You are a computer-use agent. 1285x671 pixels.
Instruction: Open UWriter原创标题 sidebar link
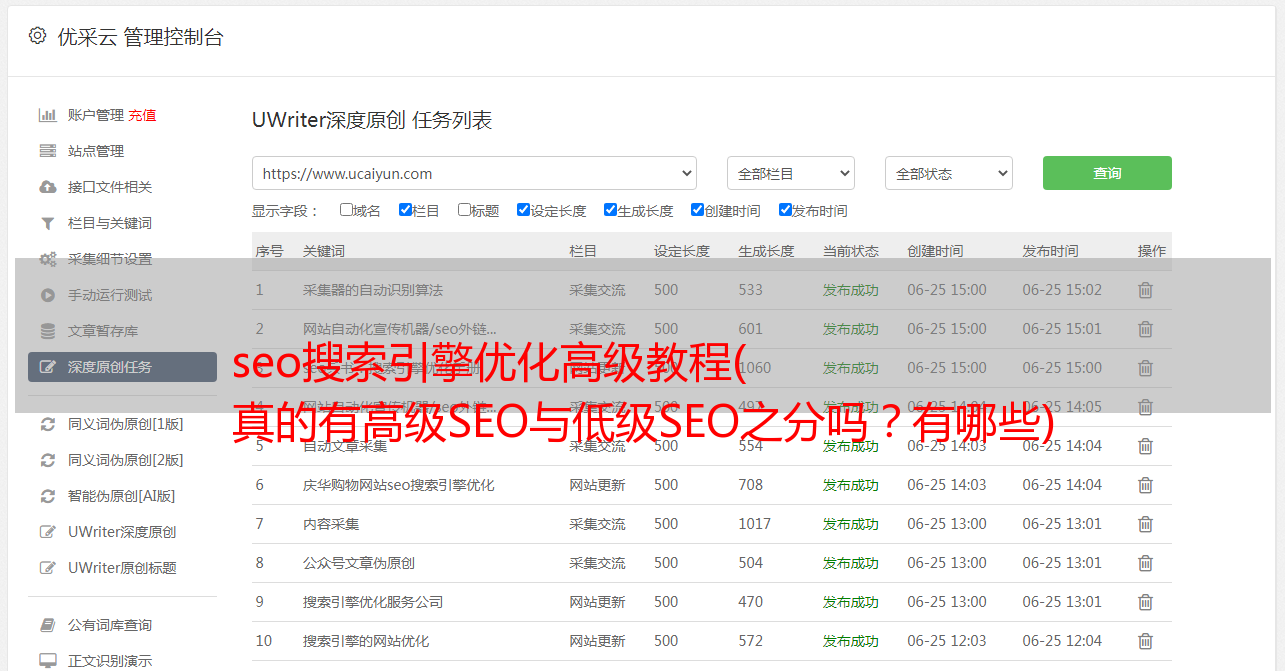[122, 568]
